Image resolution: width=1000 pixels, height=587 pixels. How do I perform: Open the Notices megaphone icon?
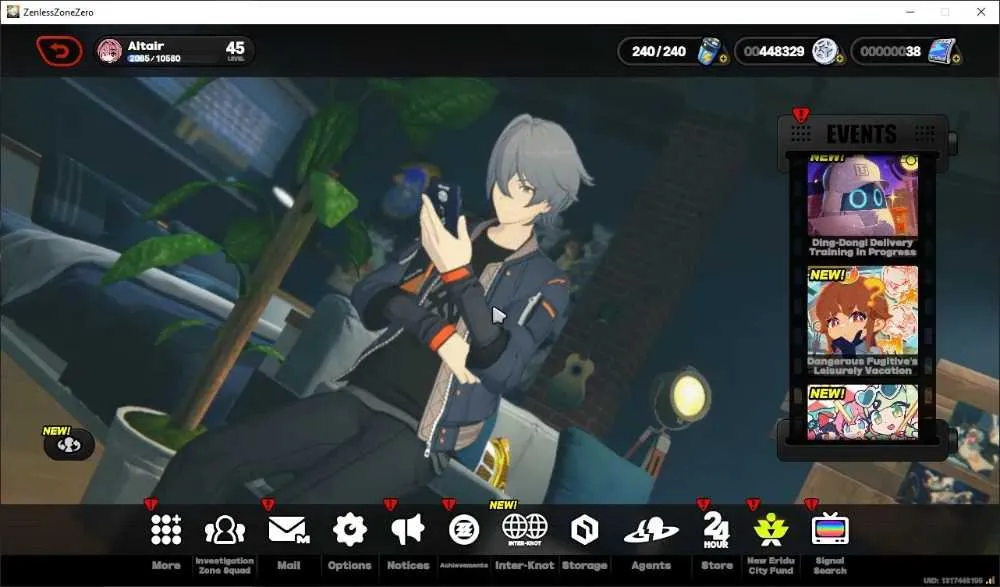[x=408, y=530]
